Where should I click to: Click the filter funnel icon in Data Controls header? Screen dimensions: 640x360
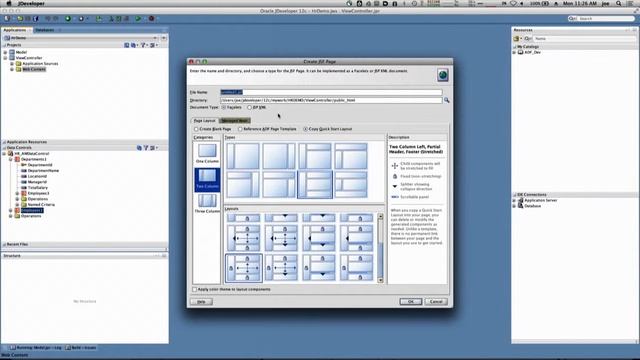(x=146, y=148)
